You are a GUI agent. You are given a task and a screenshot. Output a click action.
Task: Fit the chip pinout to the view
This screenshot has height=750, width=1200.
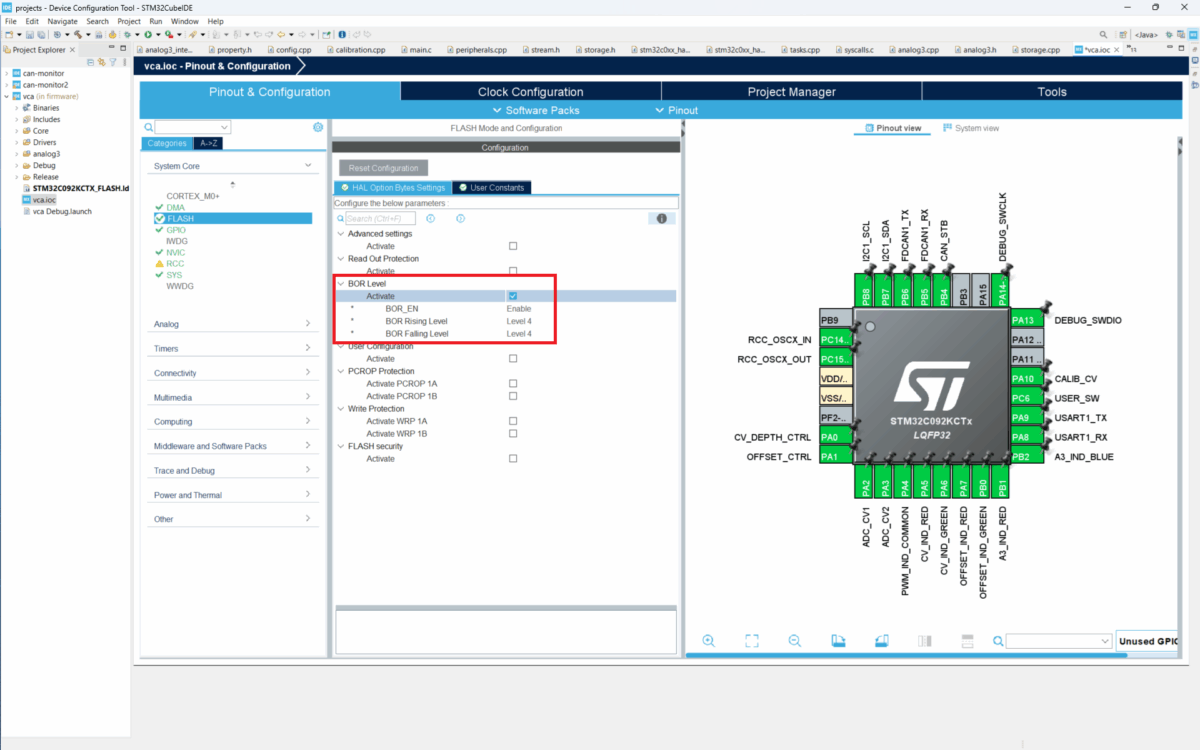tap(752, 641)
